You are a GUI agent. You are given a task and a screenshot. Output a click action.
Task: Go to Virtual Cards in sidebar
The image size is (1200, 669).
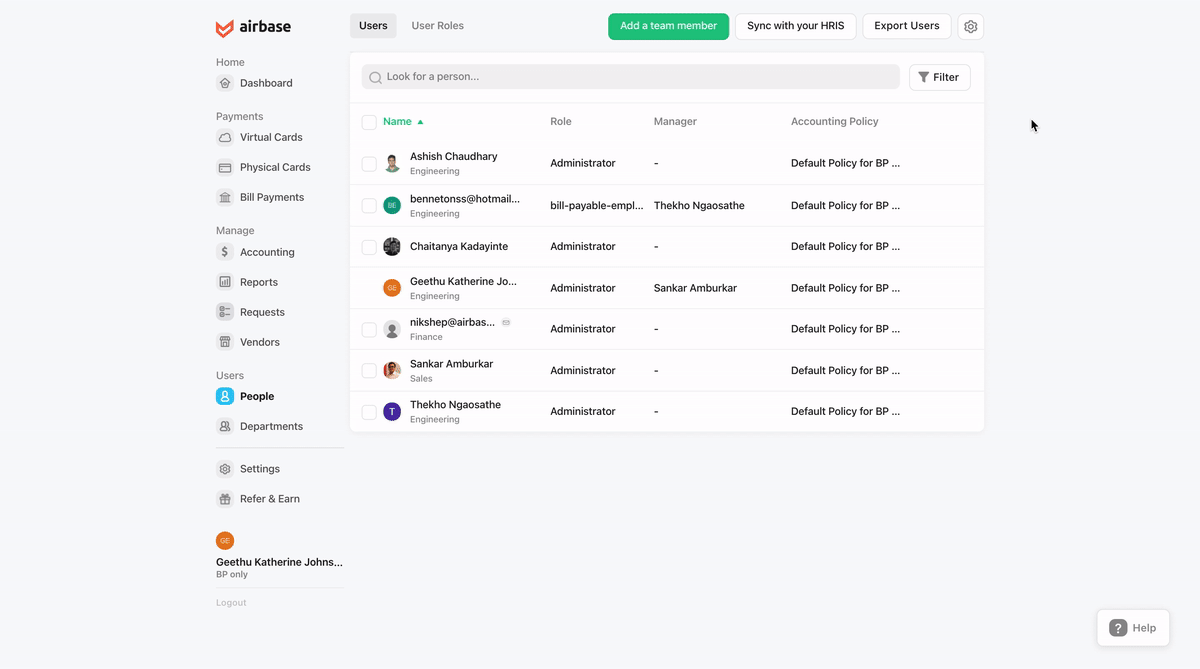[x=271, y=137]
